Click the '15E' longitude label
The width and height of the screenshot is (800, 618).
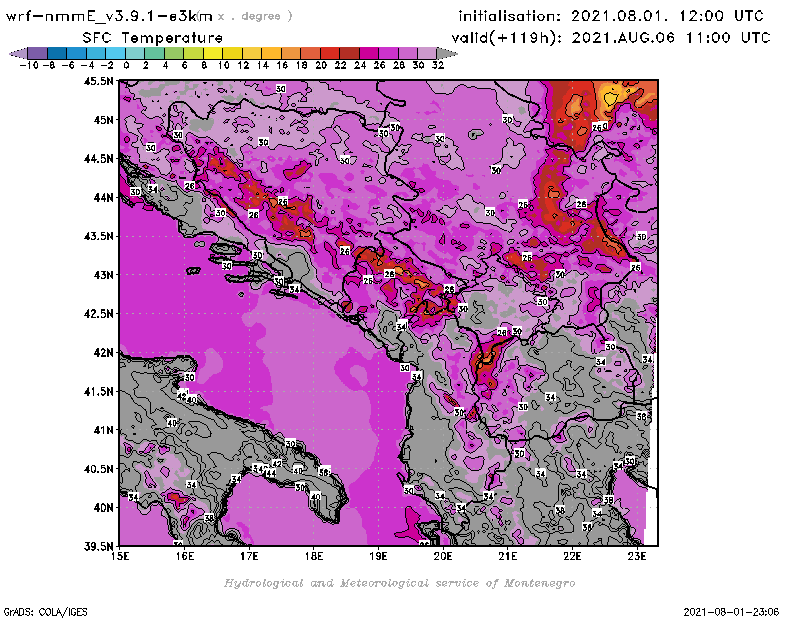tap(120, 556)
